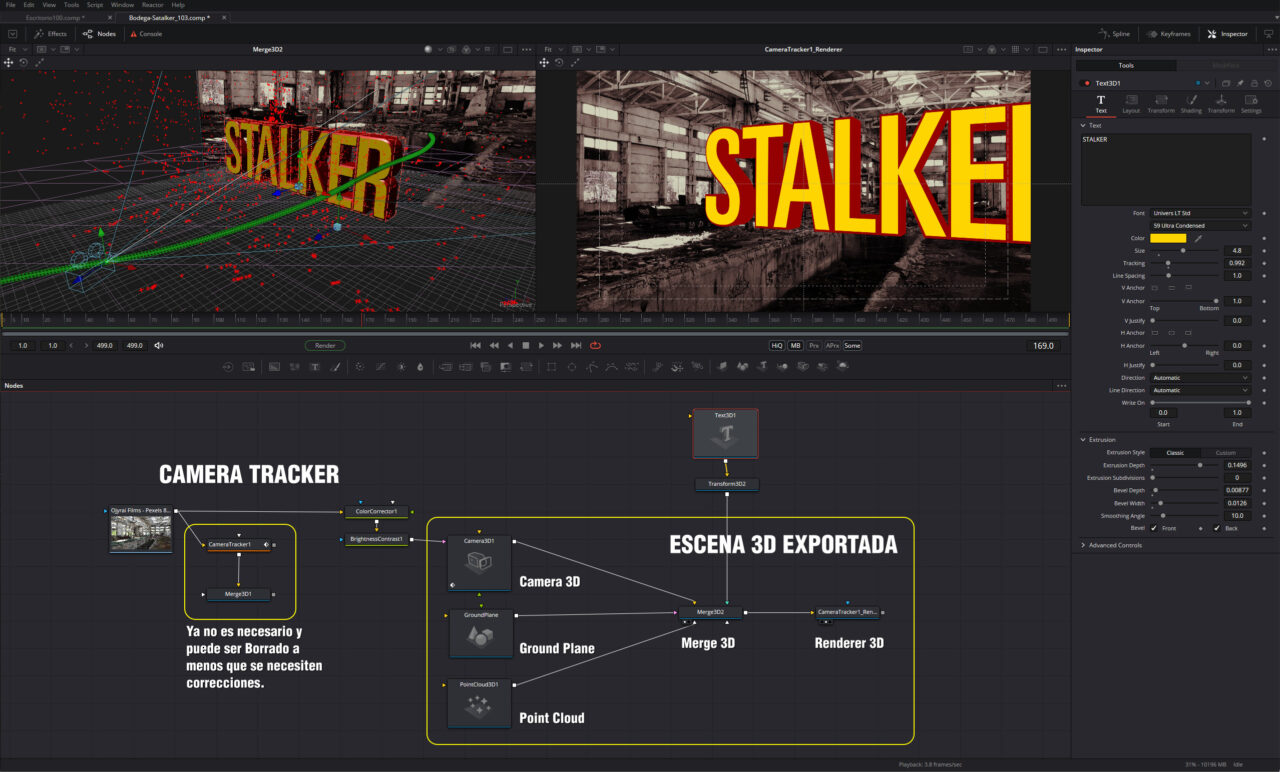Toggle loop playback button

[595, 345]
